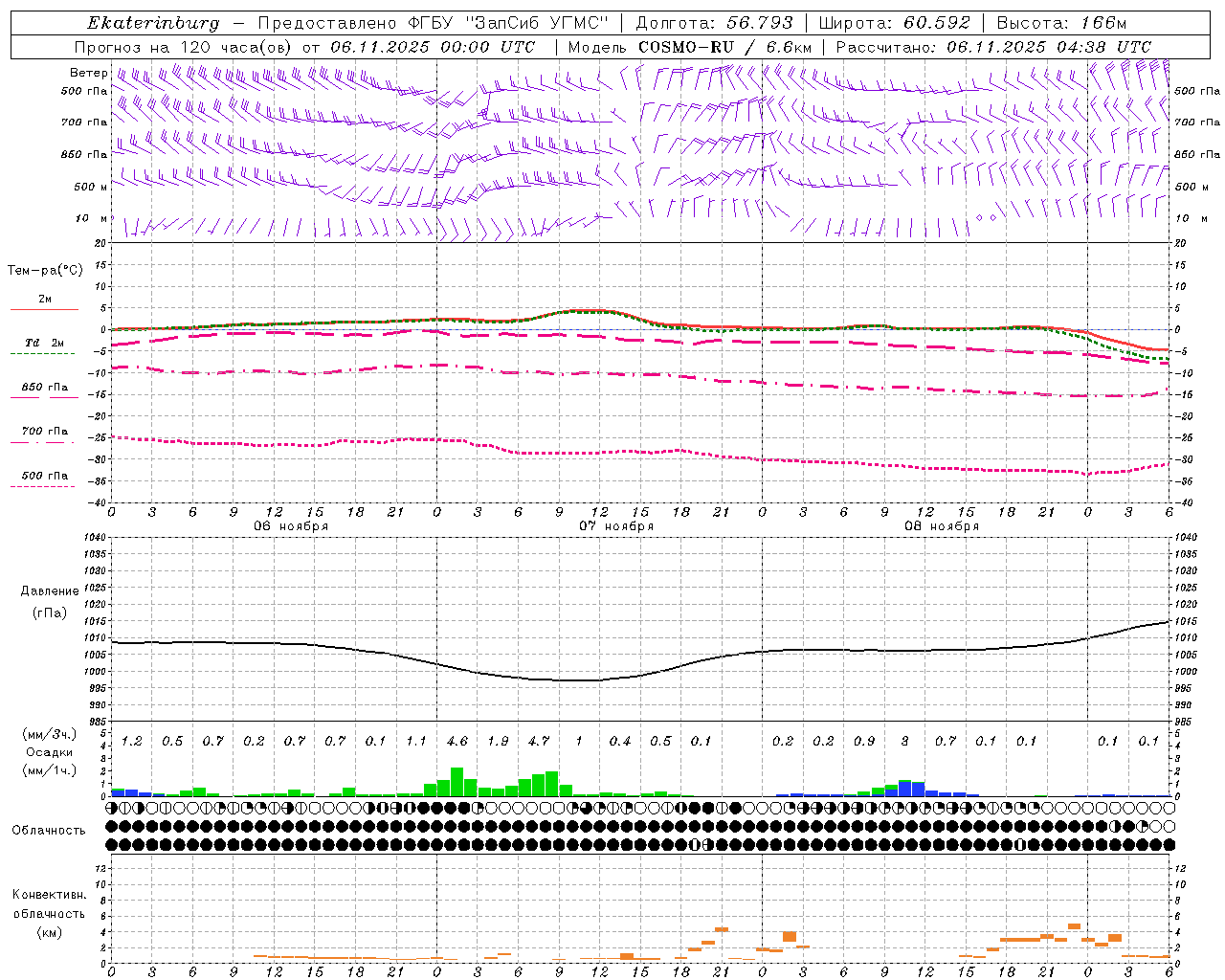Click the Ekaterinburg station title
The width and height of the screenshot is (1225, 980).
(152, 23)
